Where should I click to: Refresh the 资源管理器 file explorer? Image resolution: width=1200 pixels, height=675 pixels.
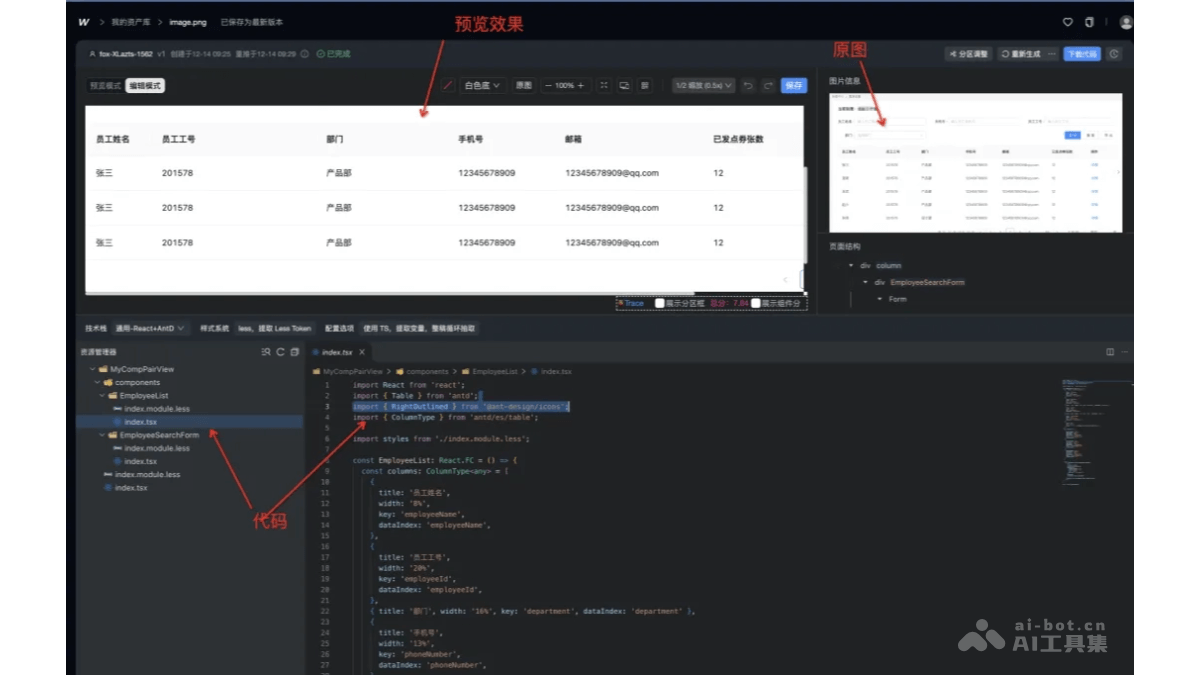click(x=280, y=352)
